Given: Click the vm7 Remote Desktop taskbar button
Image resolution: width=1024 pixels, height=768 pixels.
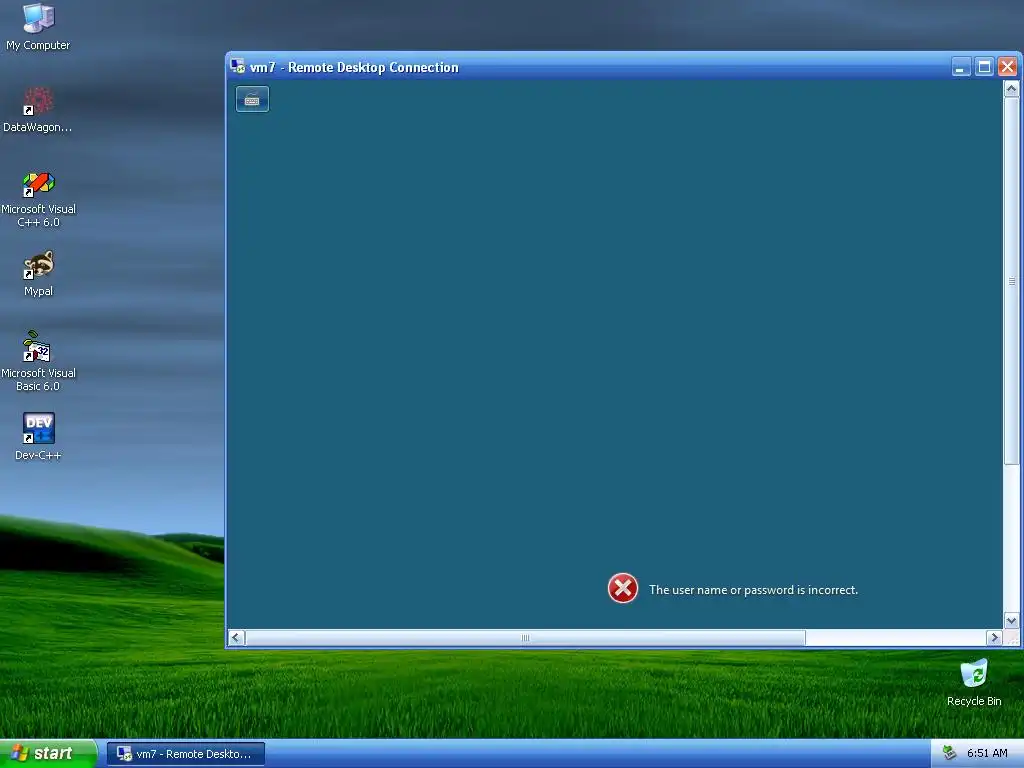Looking at the screenshot, I should pyautogui.click(x=186, y=754).
